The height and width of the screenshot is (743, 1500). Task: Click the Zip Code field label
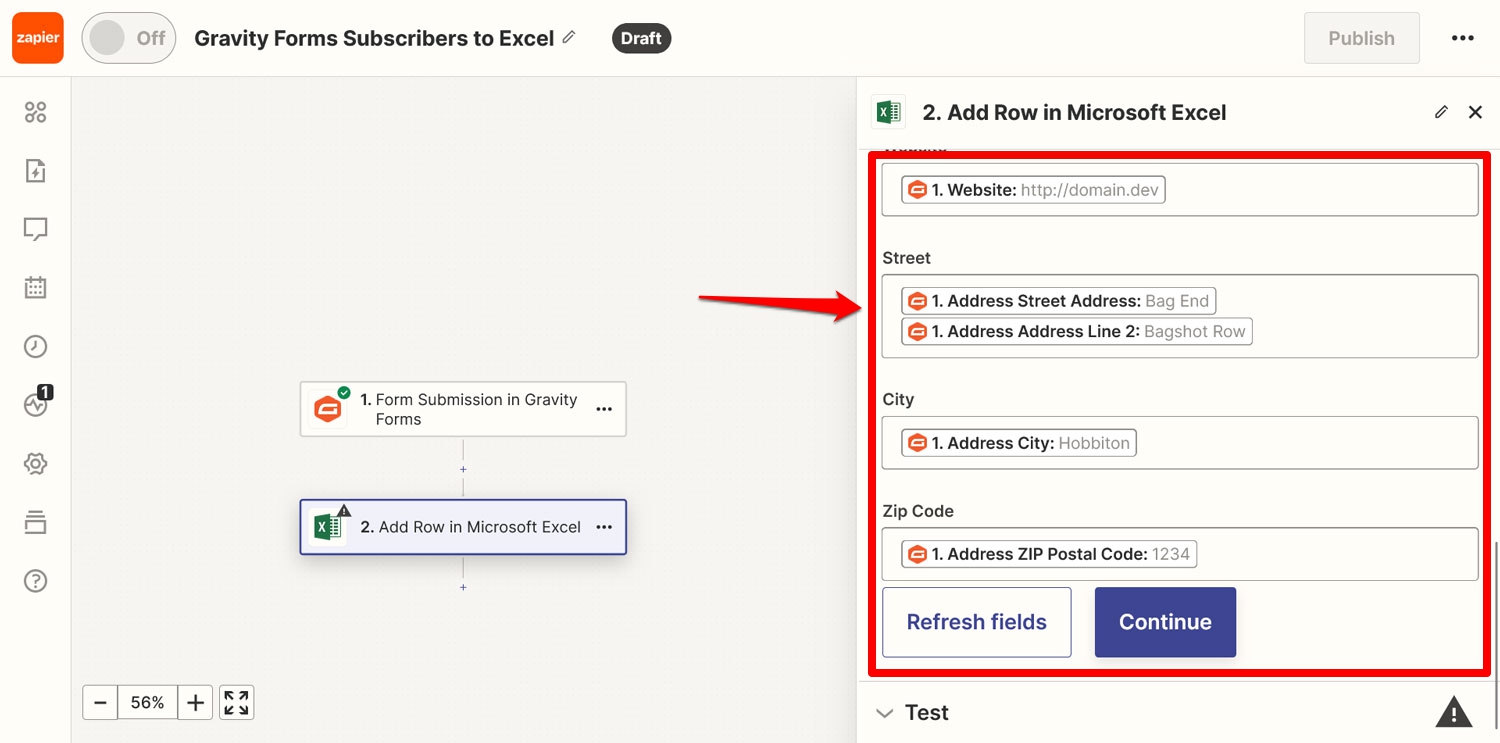tap(918, 511)
